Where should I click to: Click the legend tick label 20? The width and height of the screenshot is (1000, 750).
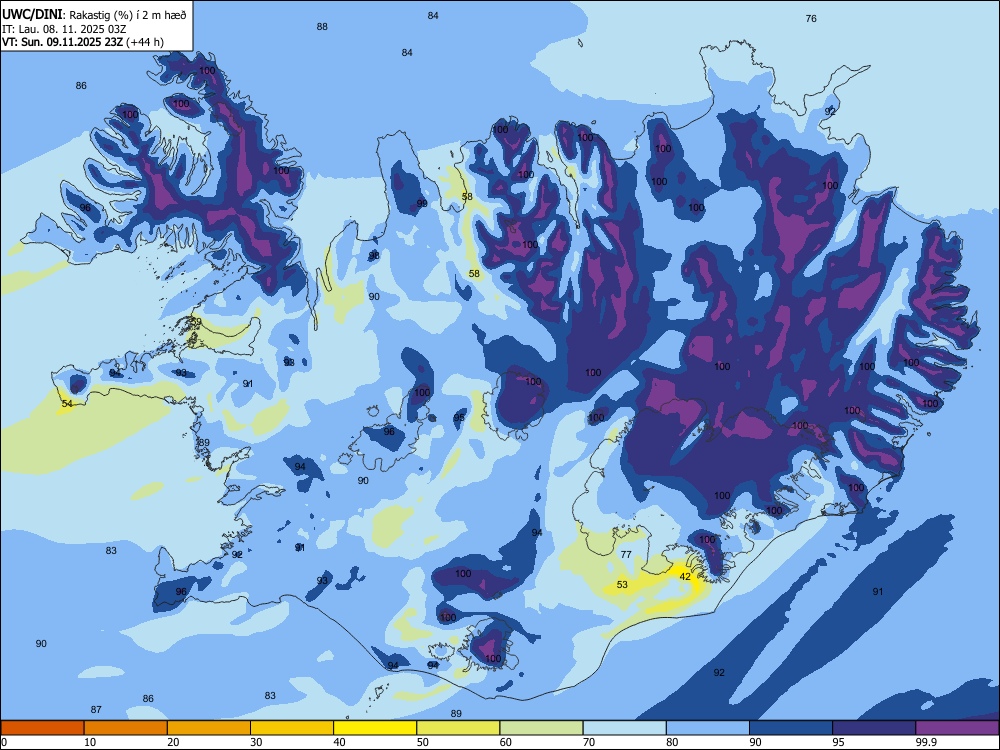[x=173, y=742]
